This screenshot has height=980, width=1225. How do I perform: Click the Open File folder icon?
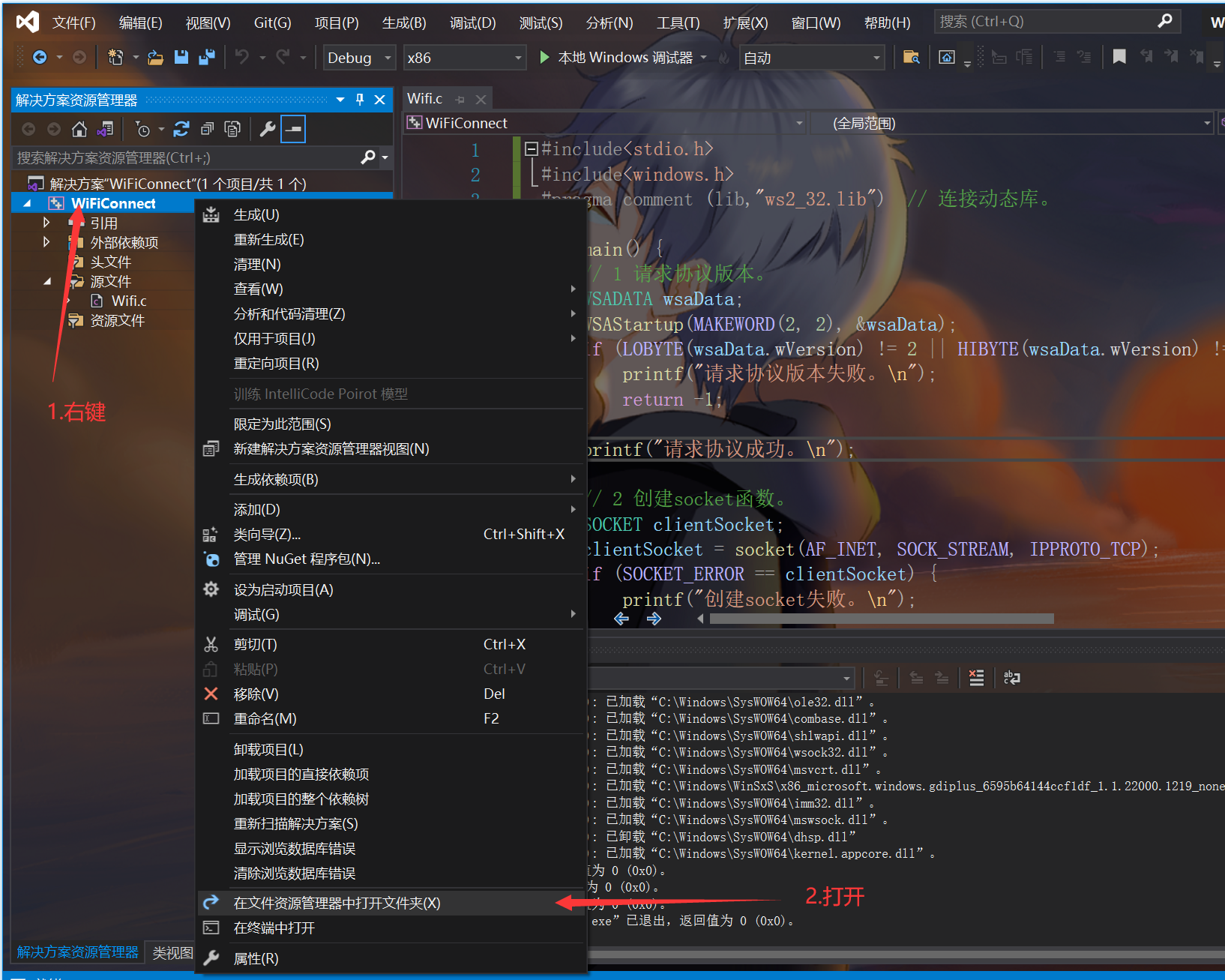click(x=155, y=57)
